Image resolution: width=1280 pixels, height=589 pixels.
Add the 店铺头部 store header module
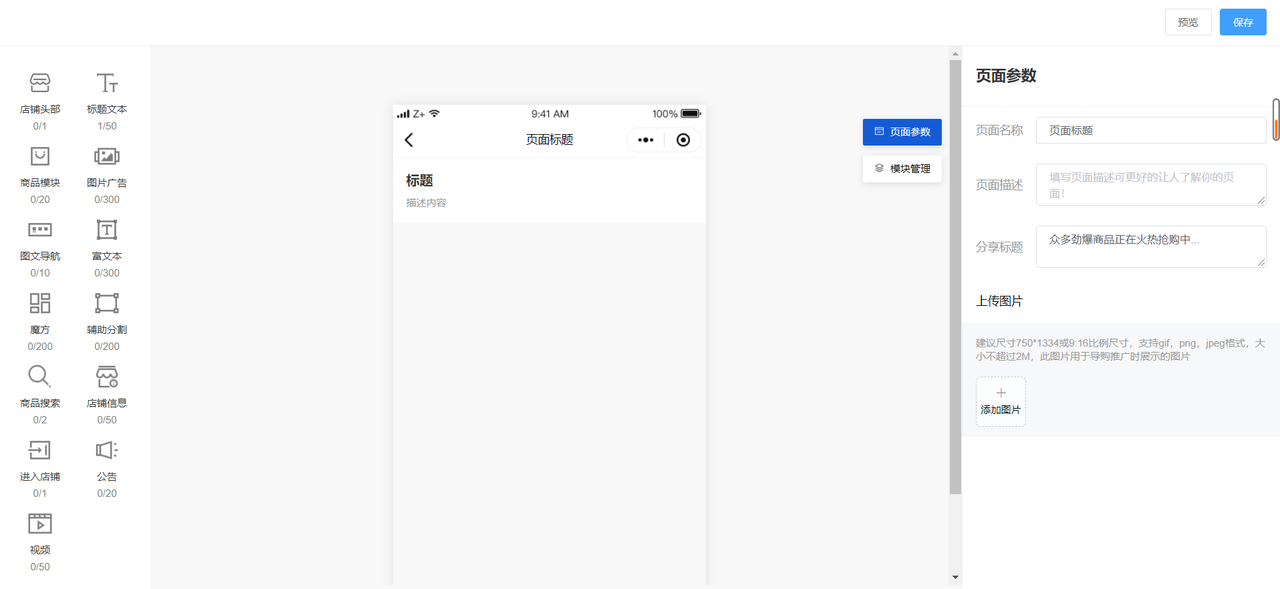pos(40,101)
